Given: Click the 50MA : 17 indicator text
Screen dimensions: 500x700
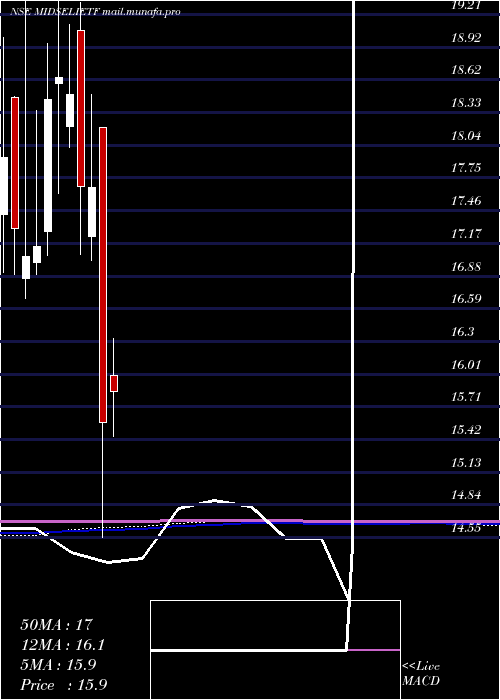Looking at the screenshot, I should coord(57,625).
